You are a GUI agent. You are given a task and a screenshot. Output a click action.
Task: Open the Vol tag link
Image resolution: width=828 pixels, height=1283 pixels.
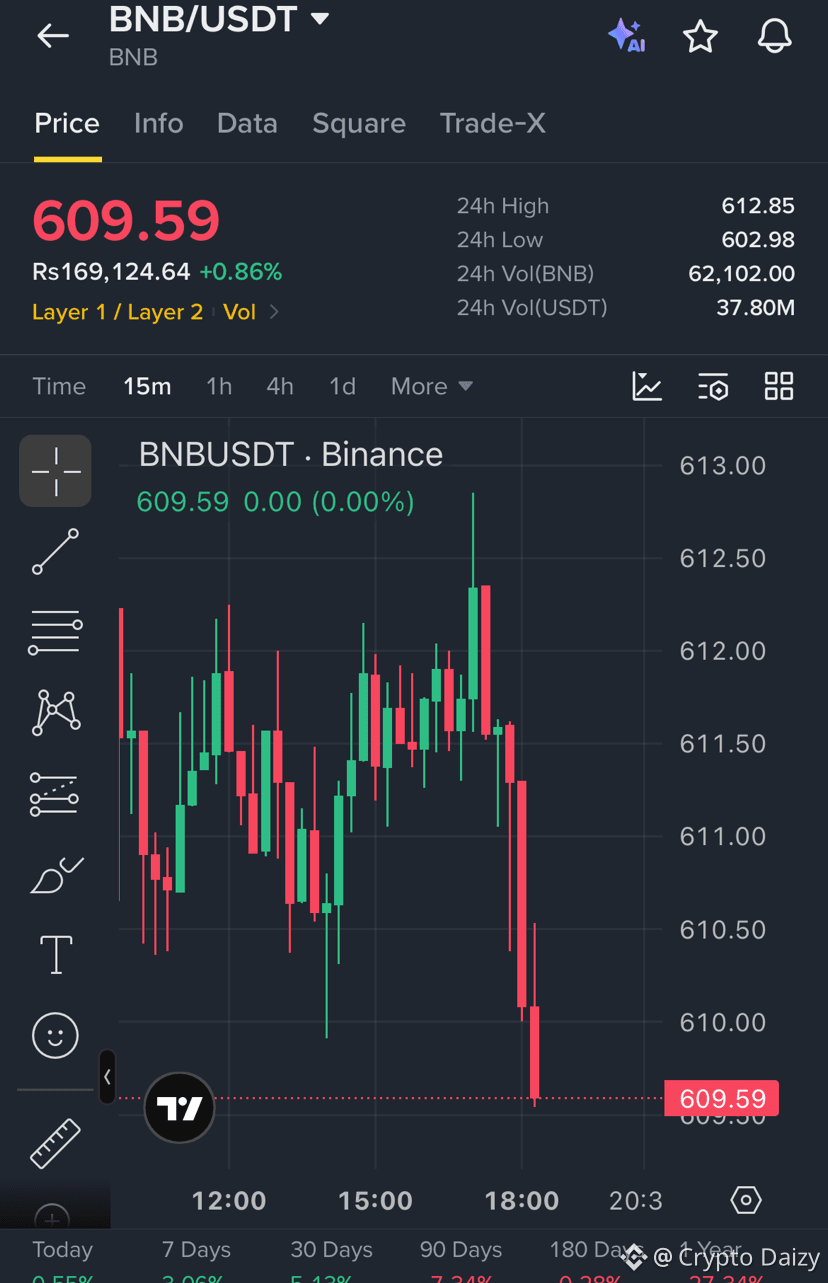(x=240, y=312)
